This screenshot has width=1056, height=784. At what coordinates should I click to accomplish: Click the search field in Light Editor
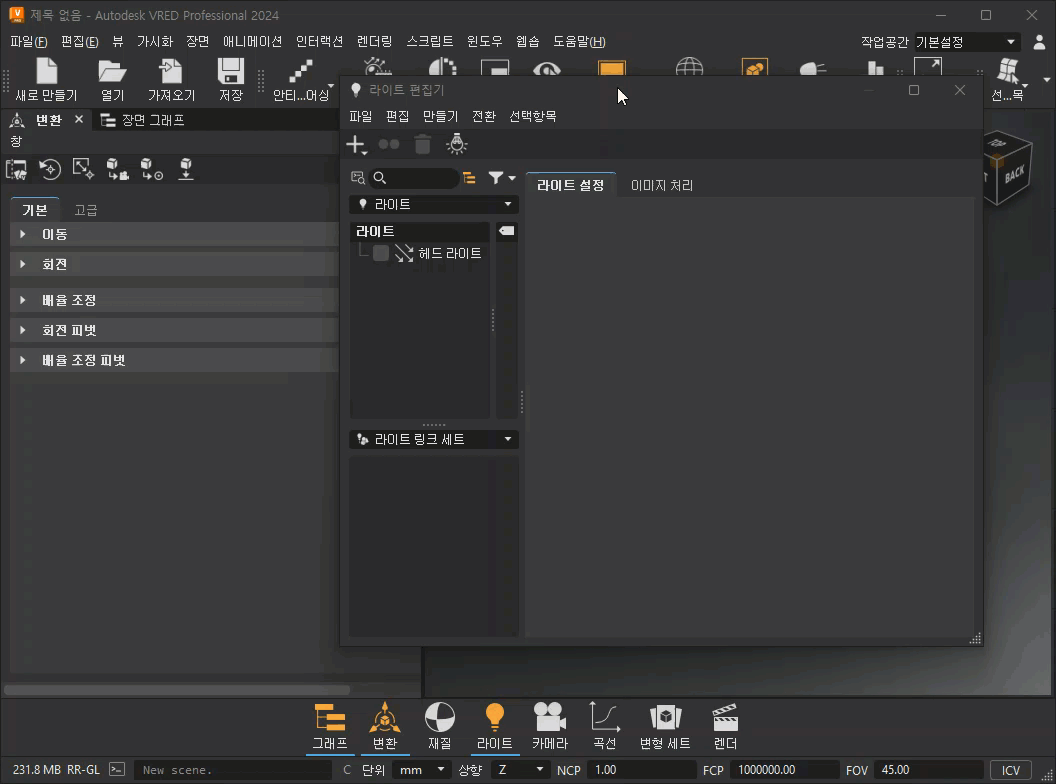click(414, 178)
